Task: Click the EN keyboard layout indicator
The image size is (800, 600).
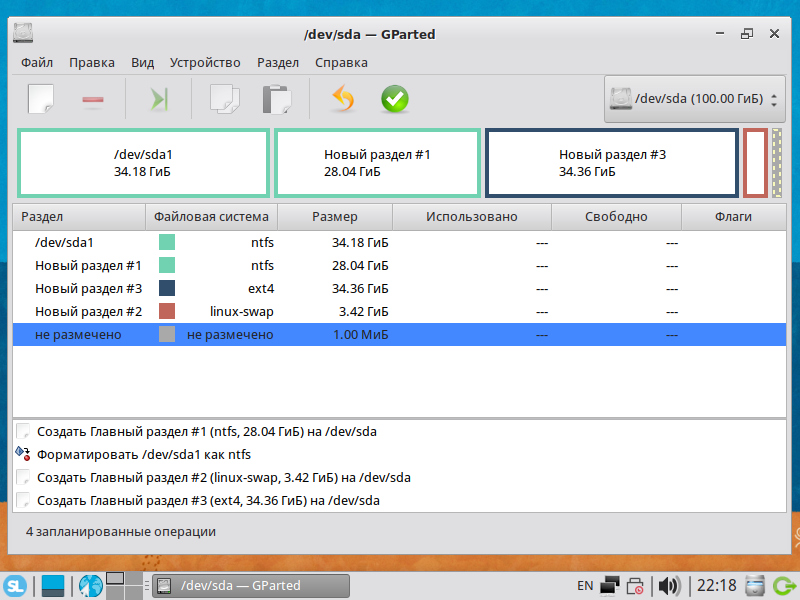Action: tap(585, 586)
